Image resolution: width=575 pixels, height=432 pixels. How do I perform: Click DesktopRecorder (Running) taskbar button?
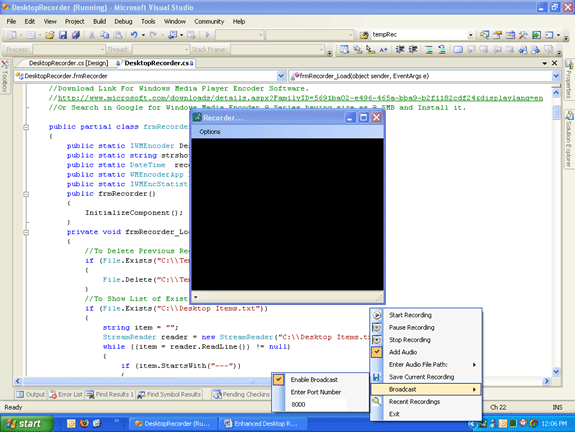coord(173,424)
